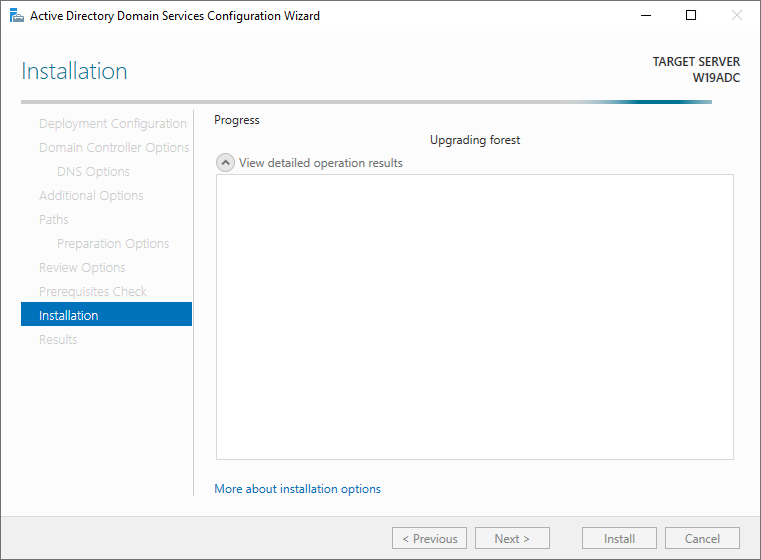Click the W19ADC target server name

click(716, 78)
